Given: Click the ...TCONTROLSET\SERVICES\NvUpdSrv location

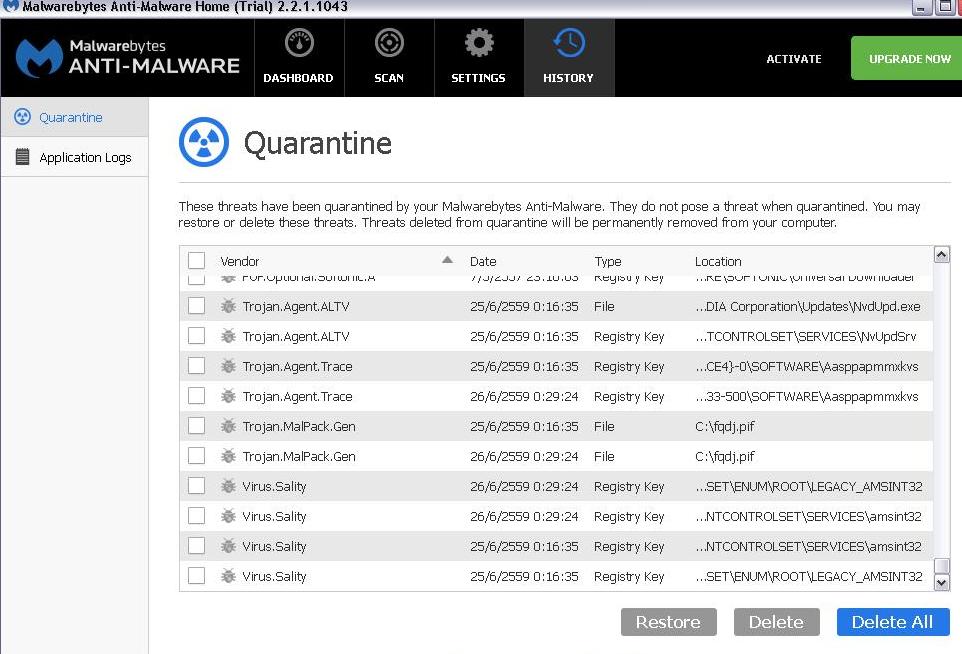Looking at the screenshot, I should (806, 336).
